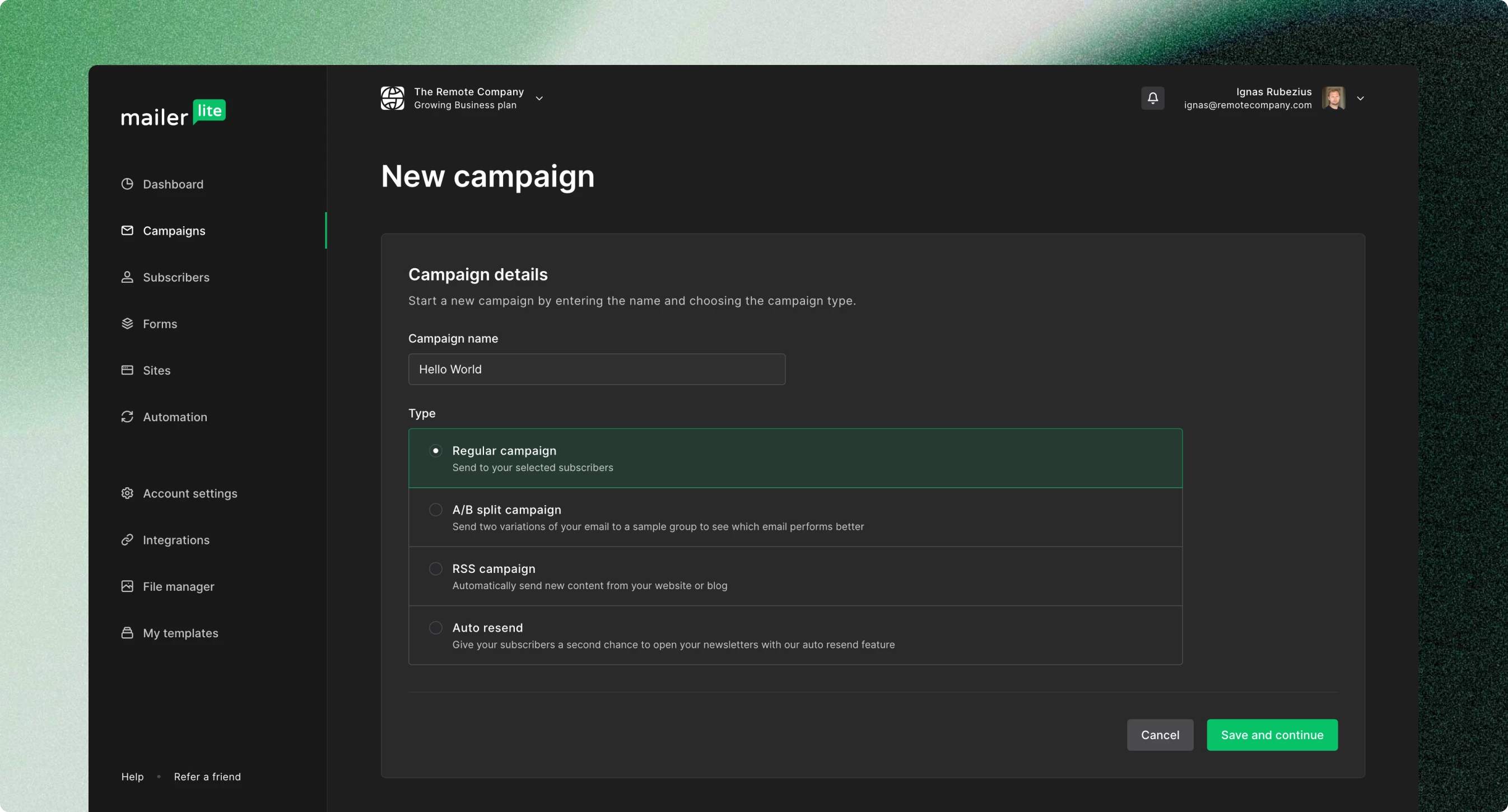Click the Dashboard clock icon in sidebar
Screen dimensions: 1508x812
pyautogui.click(x=127, y=184)
